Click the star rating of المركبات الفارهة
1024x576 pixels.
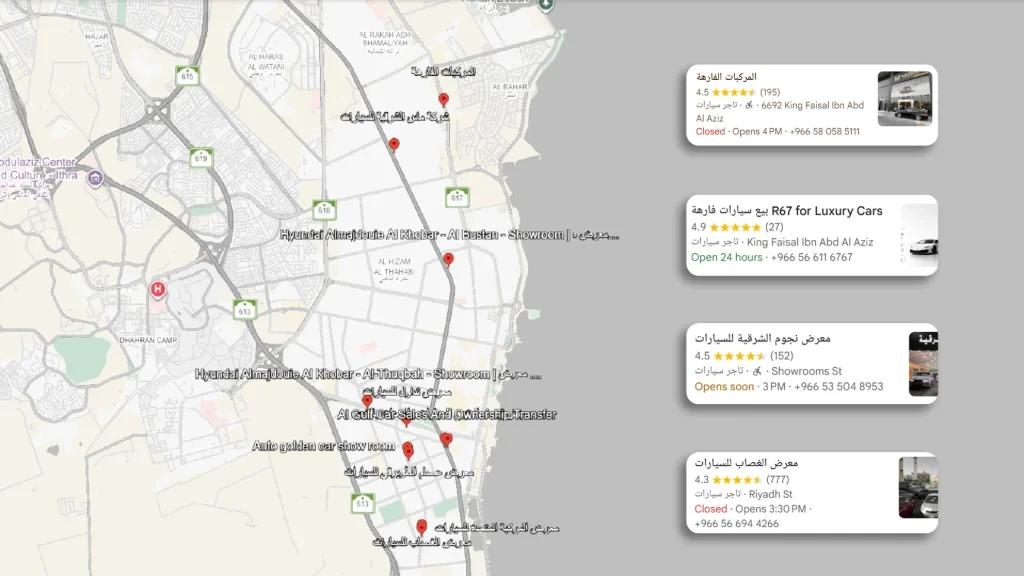pyautogui.click(x=733, y=92)
